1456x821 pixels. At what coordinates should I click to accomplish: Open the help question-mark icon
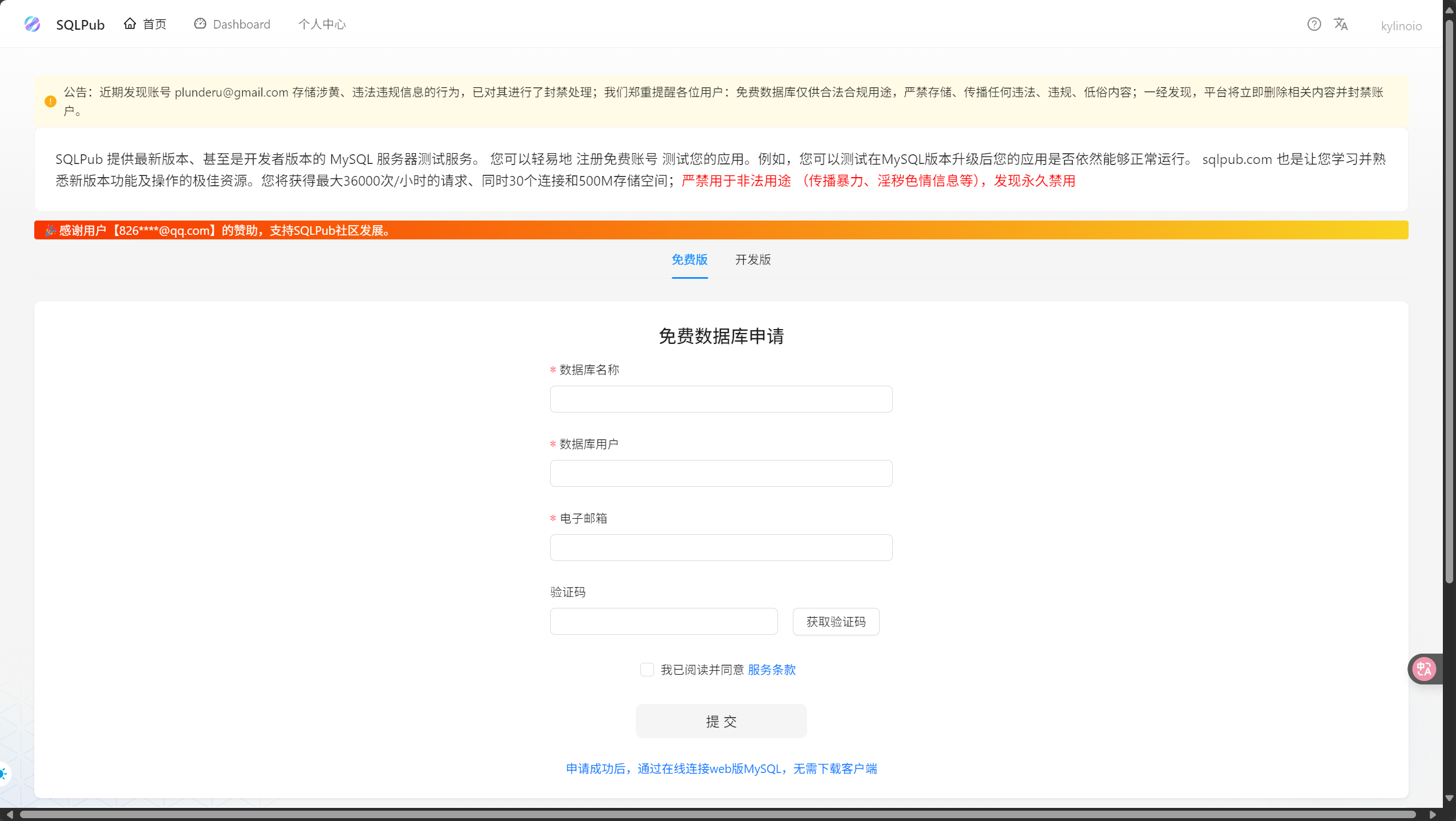click(1314, 24)
